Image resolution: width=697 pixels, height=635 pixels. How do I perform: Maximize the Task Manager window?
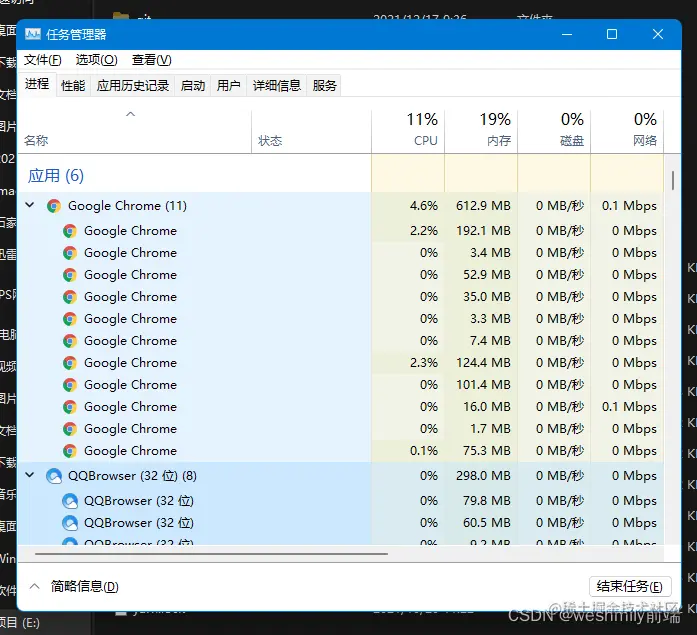[612, 34]
